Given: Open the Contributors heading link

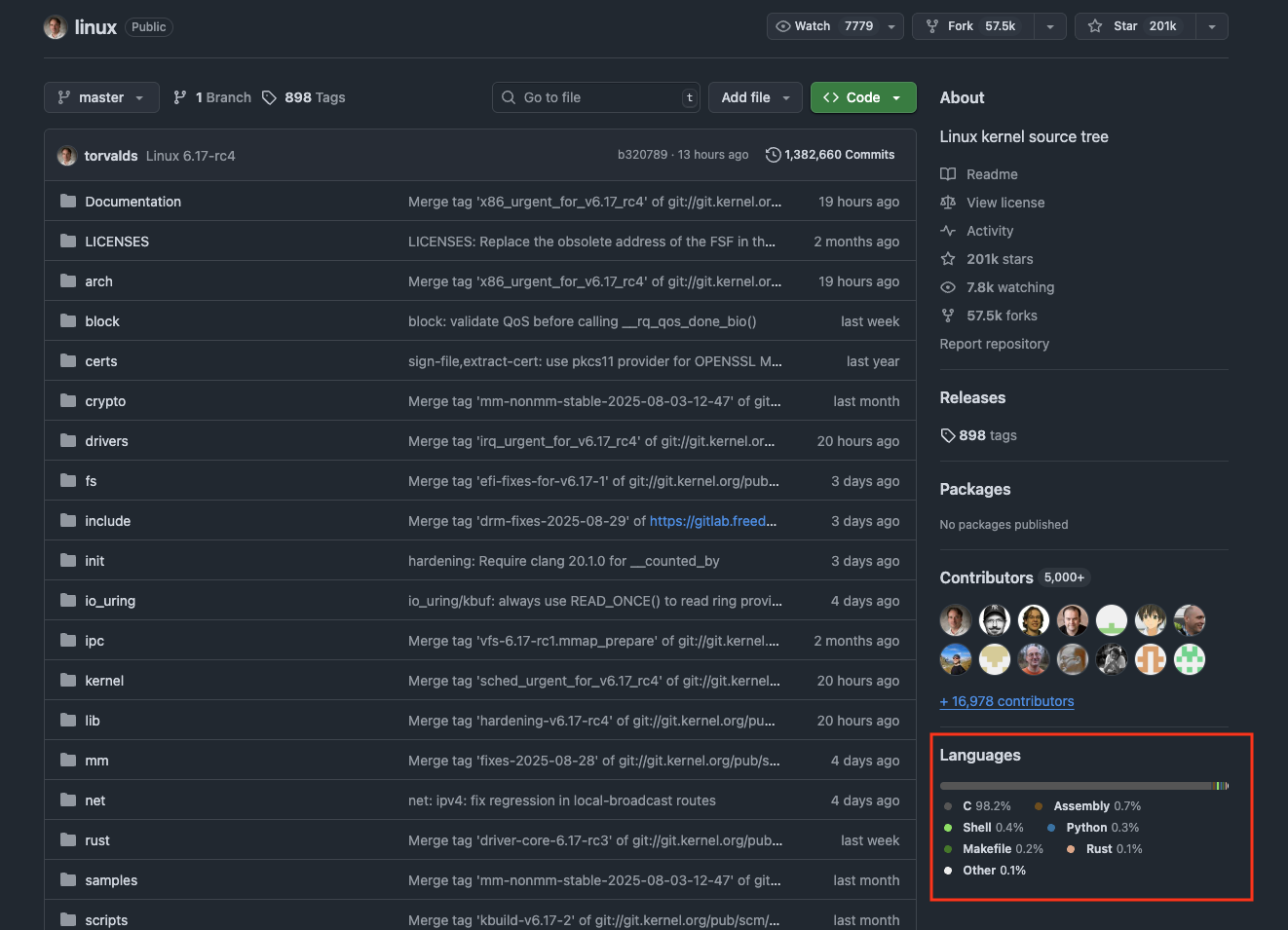Looking at the screenshot, I should [987, 577].
